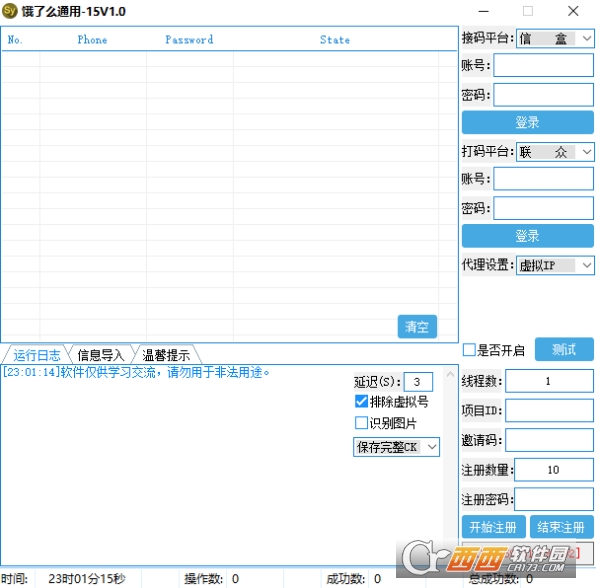This screenshot has width=596, height=588.
Task: Select the 运行日志 tab
Action: coord(36,355)
